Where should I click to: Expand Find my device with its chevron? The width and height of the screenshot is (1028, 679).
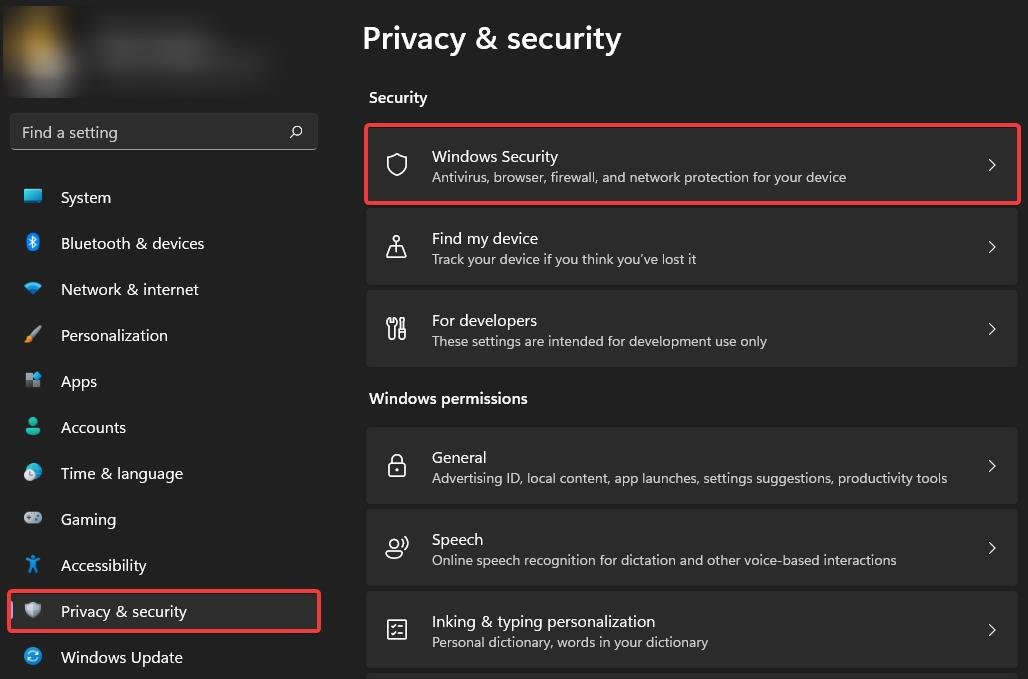[x=992, y=246]
